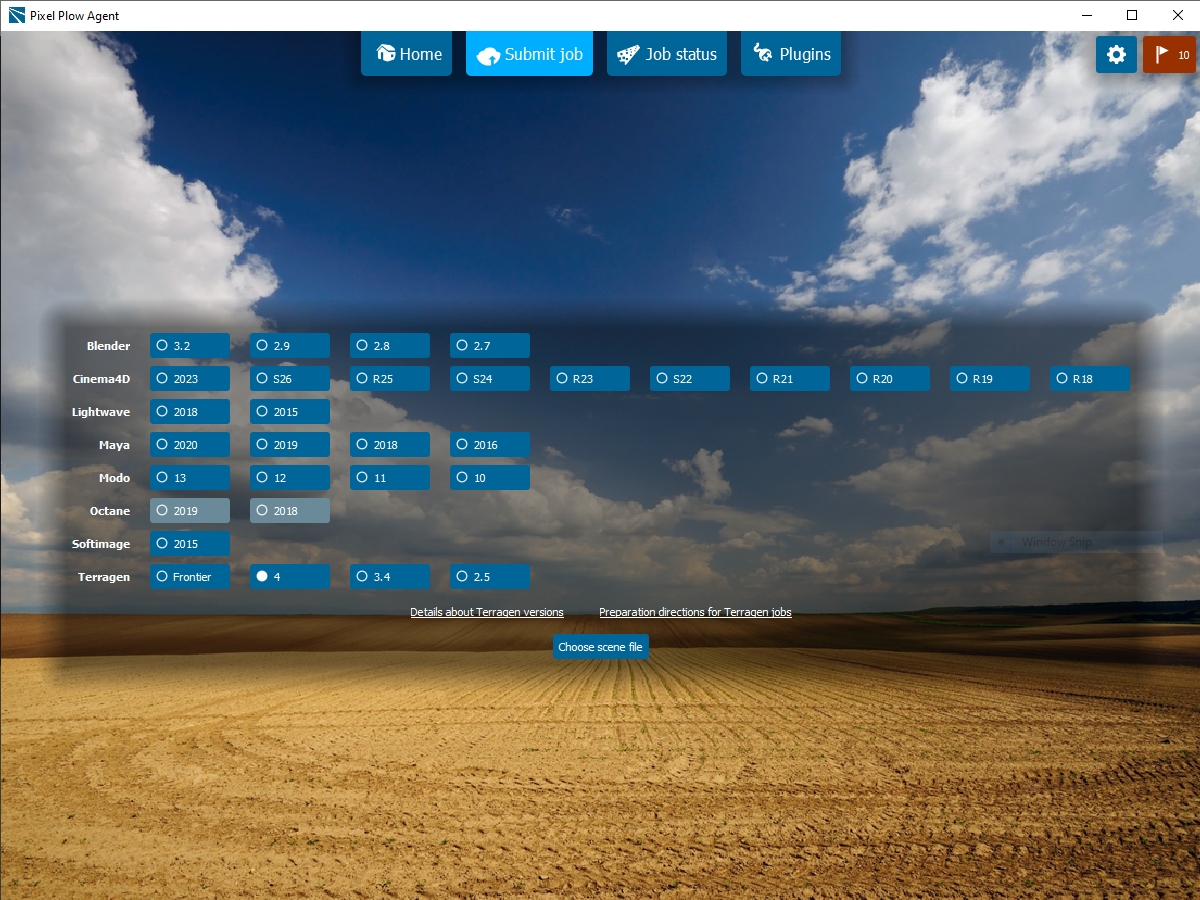This screenshot has height=900, width=1200.
Task: Open Preparation directions for Terragen jobs link
Action: click(695, 612)
